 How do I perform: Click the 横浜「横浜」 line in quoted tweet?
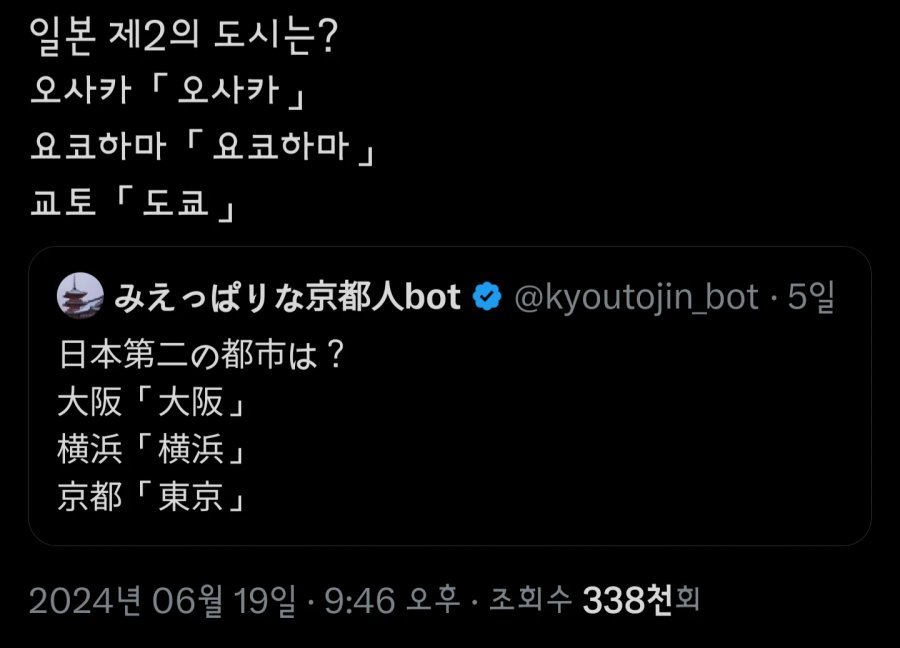tap(152, 451)
